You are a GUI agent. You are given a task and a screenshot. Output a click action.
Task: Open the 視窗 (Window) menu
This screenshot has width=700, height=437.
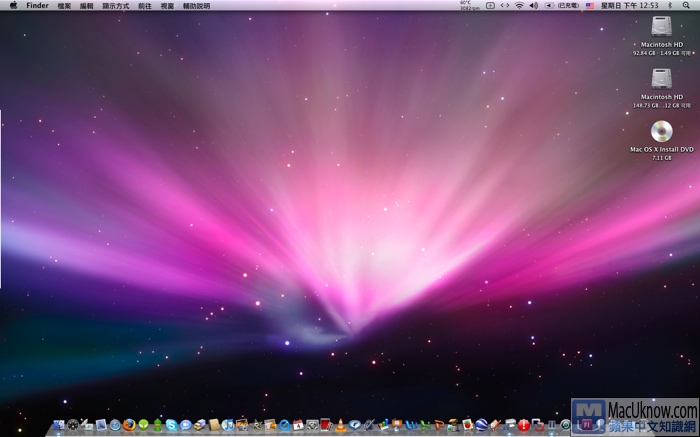click(167, 6)
